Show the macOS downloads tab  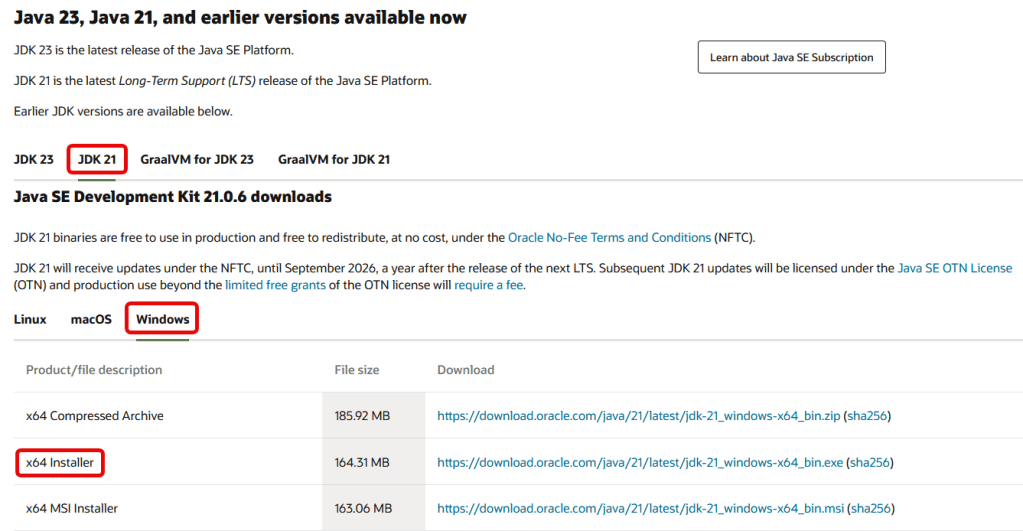coord(91,319)
